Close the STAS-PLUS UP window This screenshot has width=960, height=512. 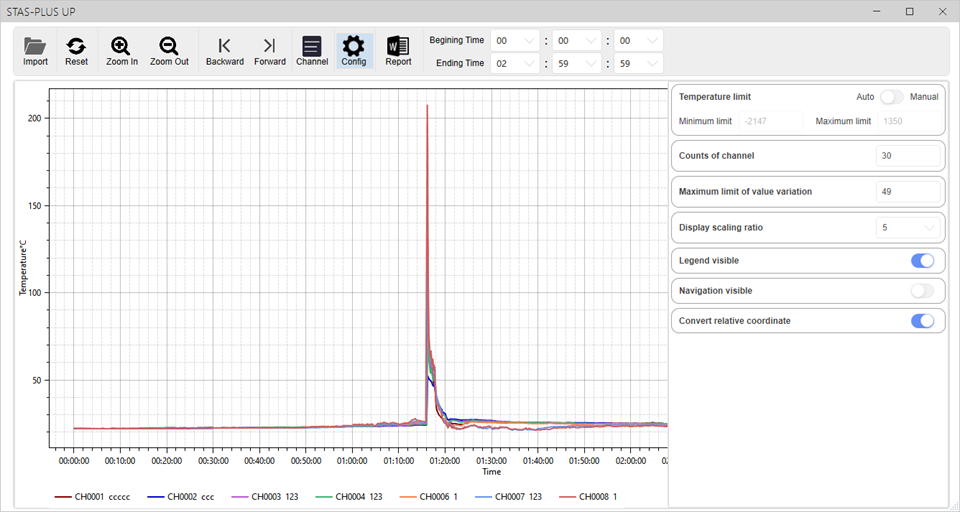coord(942,11)
